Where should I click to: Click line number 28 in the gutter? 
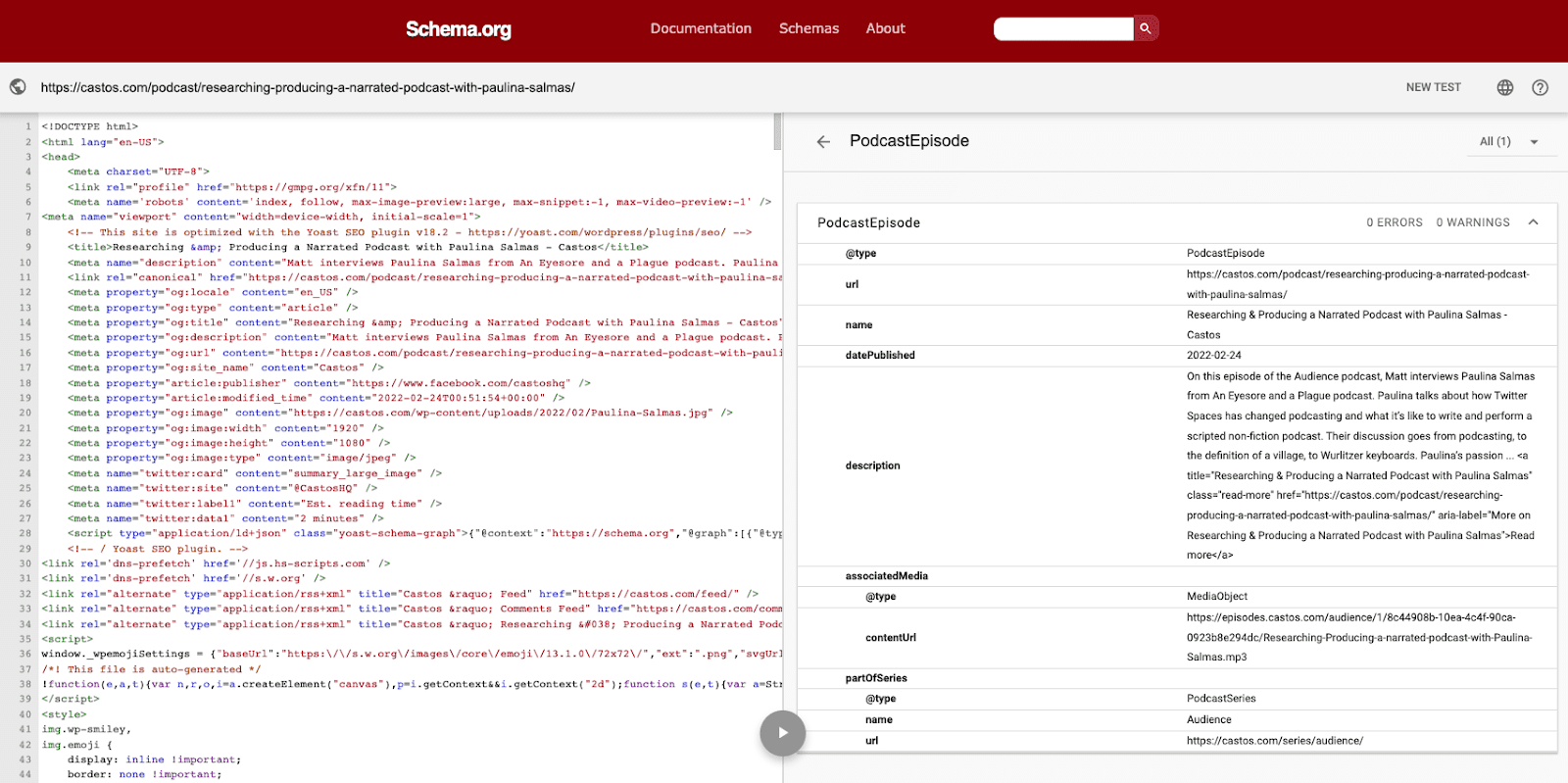point(25,533)
